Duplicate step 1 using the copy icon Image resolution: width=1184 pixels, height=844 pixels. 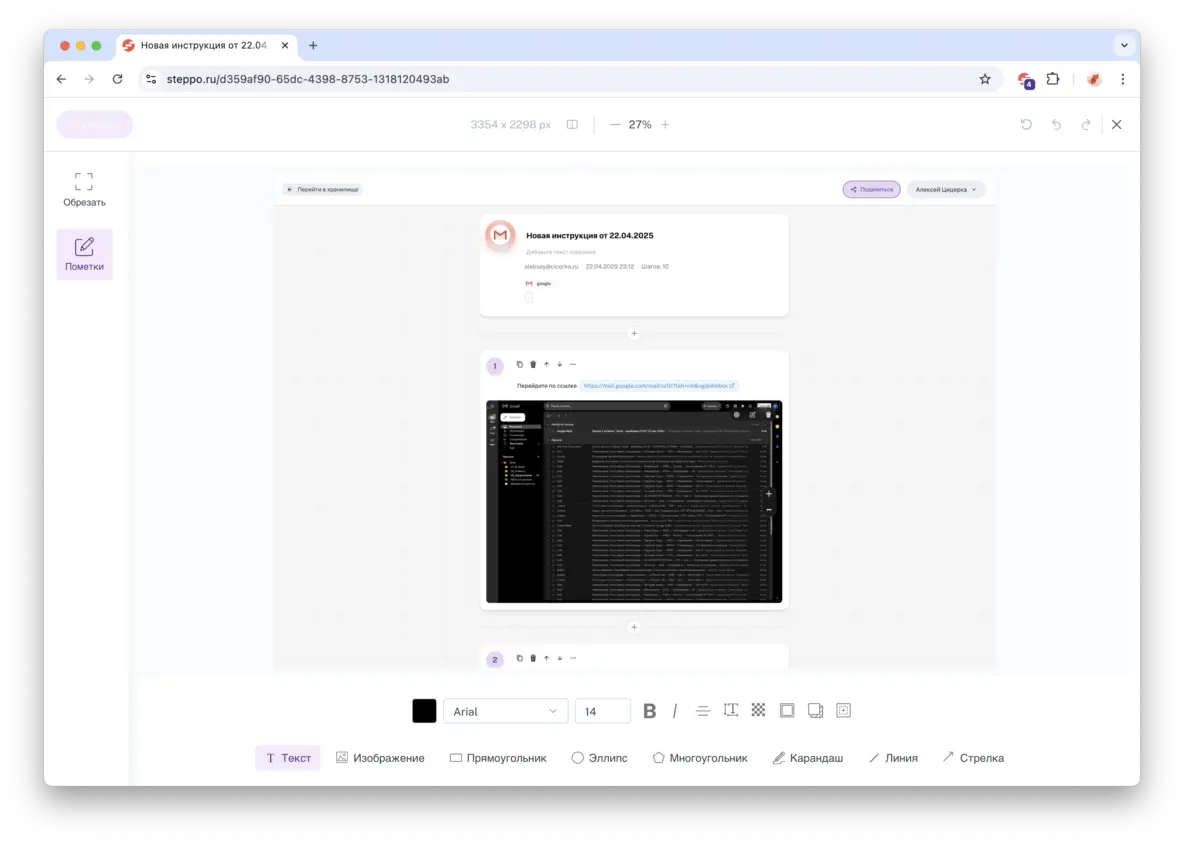(x=519, y=364)
